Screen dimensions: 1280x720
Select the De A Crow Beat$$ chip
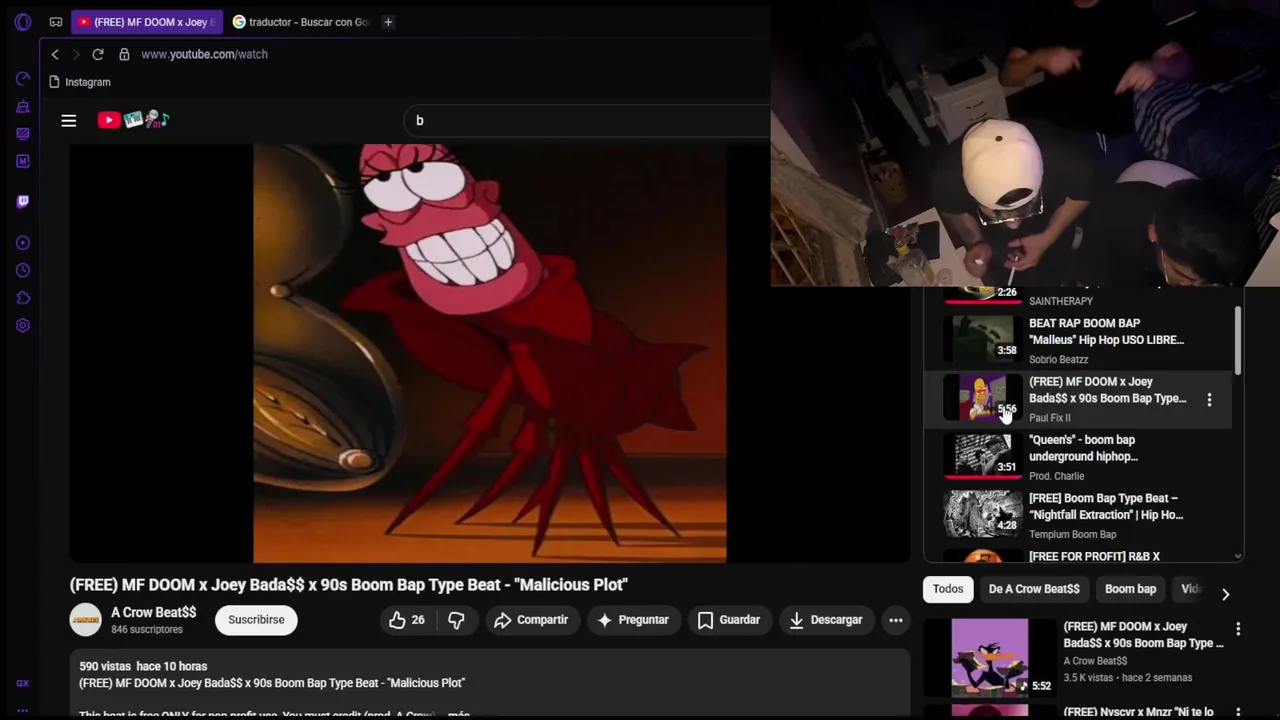coord(1034,589)
